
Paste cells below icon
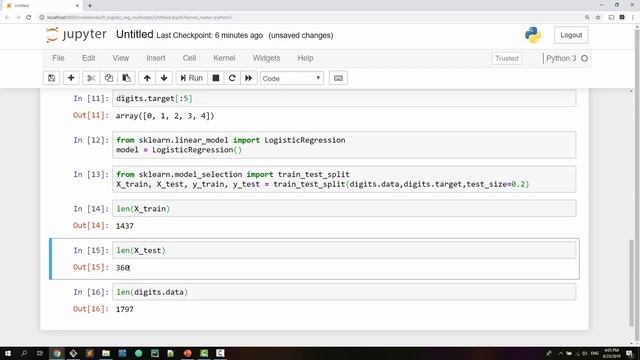[x=126, y=78]
